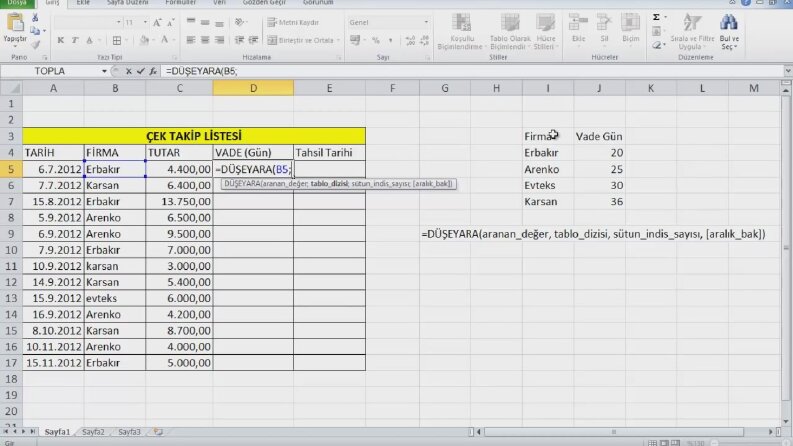
Task: Open the font name dropdown
Action: click(x=118, y=22)
